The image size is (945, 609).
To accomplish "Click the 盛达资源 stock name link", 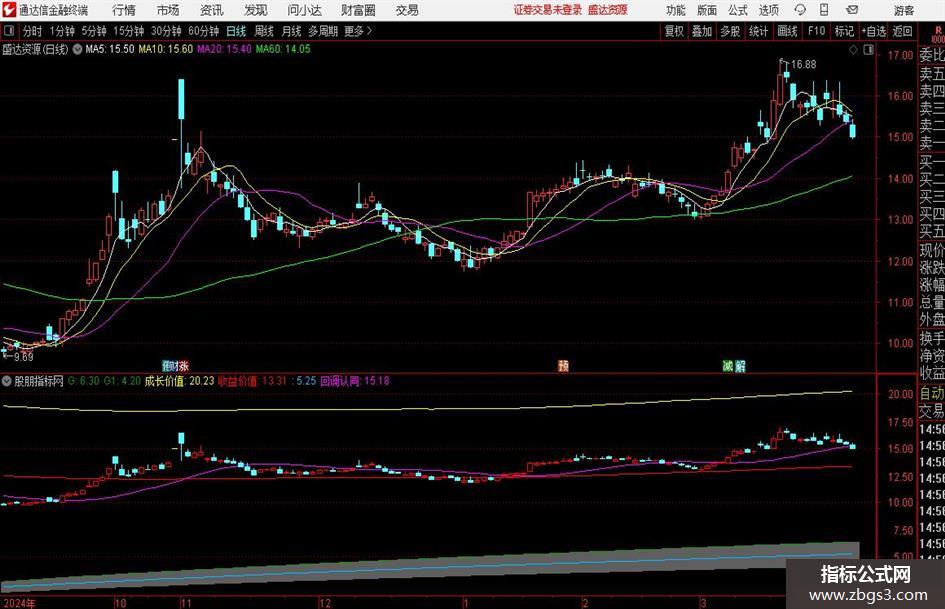I will pyautogui.click(x=608, y=10).
